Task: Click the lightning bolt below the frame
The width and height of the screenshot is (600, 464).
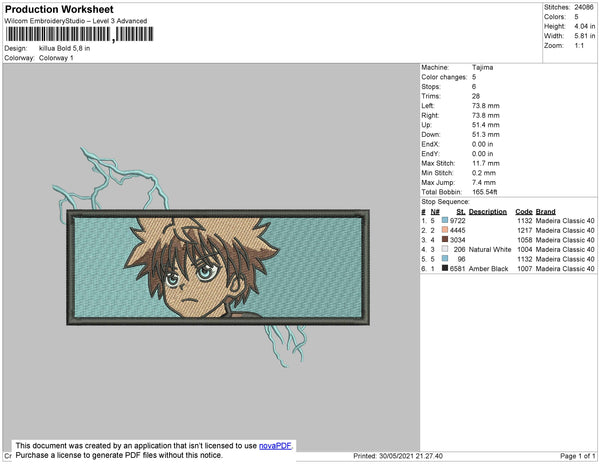Action: 285,346
